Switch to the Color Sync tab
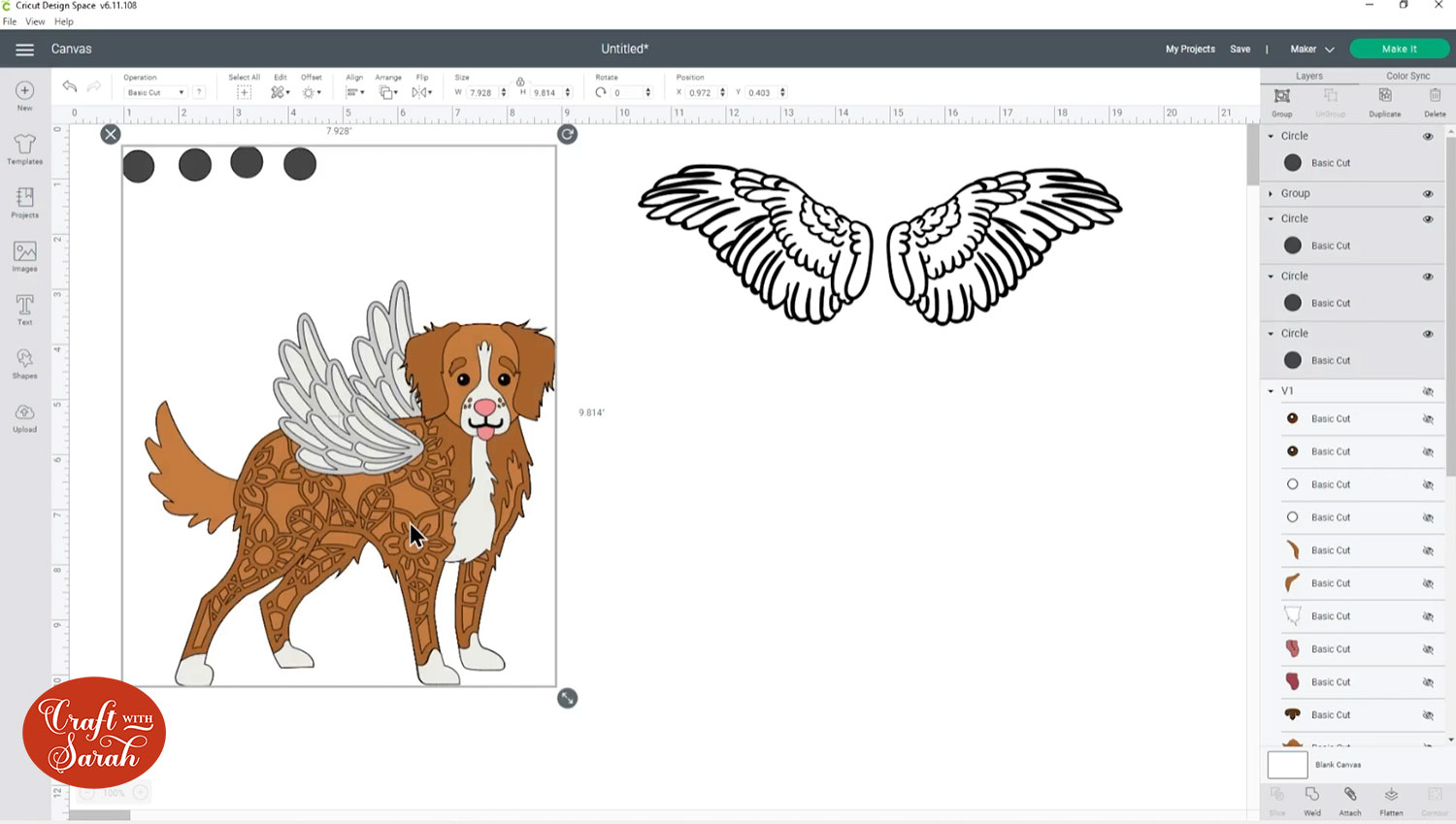The height and width of the screenshot is (824, 1456). (1407, 76)
